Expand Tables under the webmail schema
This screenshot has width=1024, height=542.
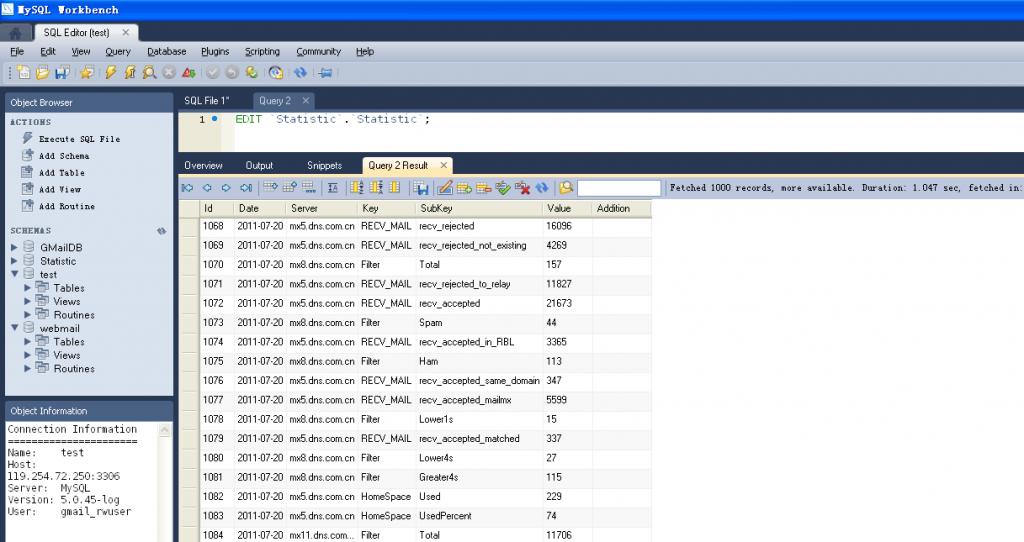click(27, 342)
